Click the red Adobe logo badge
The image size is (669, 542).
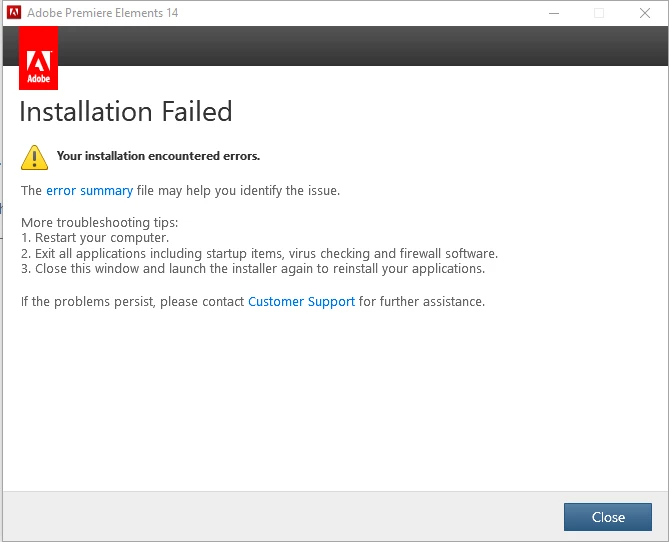coord(38,58)
